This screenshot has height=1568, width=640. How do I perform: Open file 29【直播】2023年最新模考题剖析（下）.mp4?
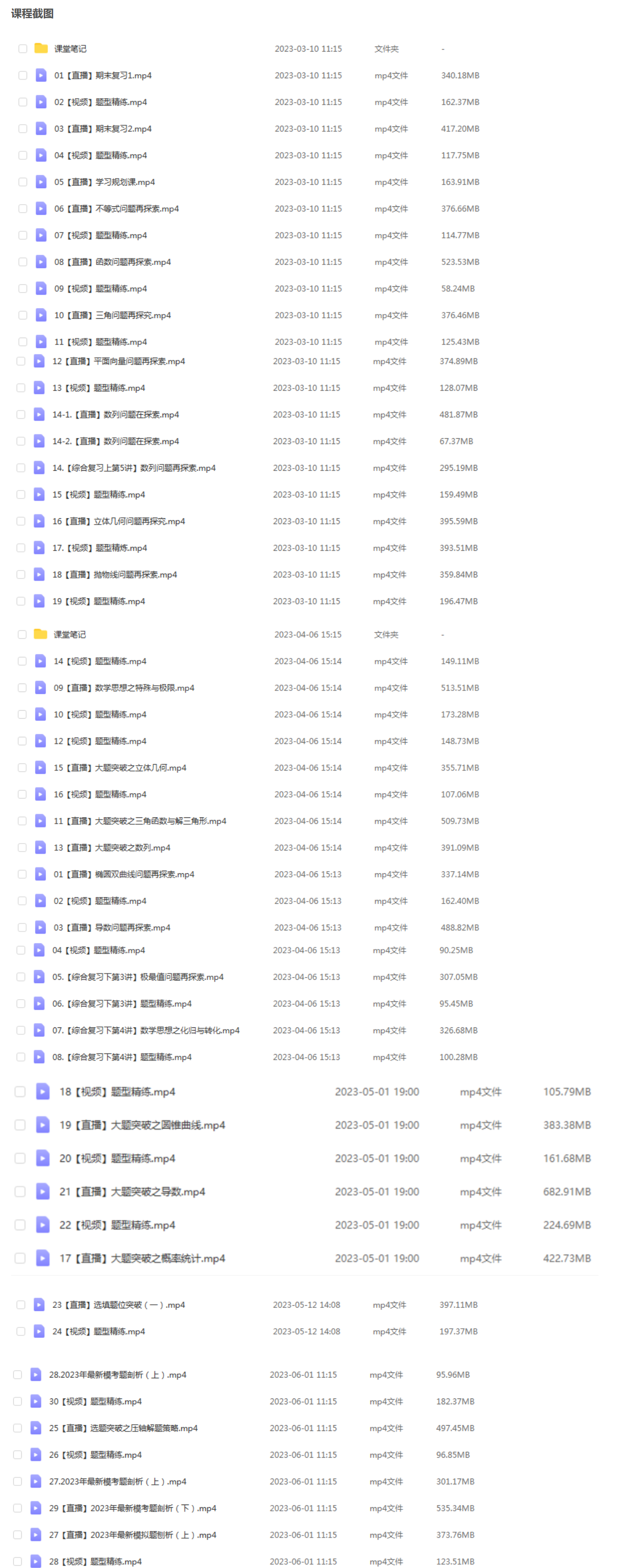133,1508
